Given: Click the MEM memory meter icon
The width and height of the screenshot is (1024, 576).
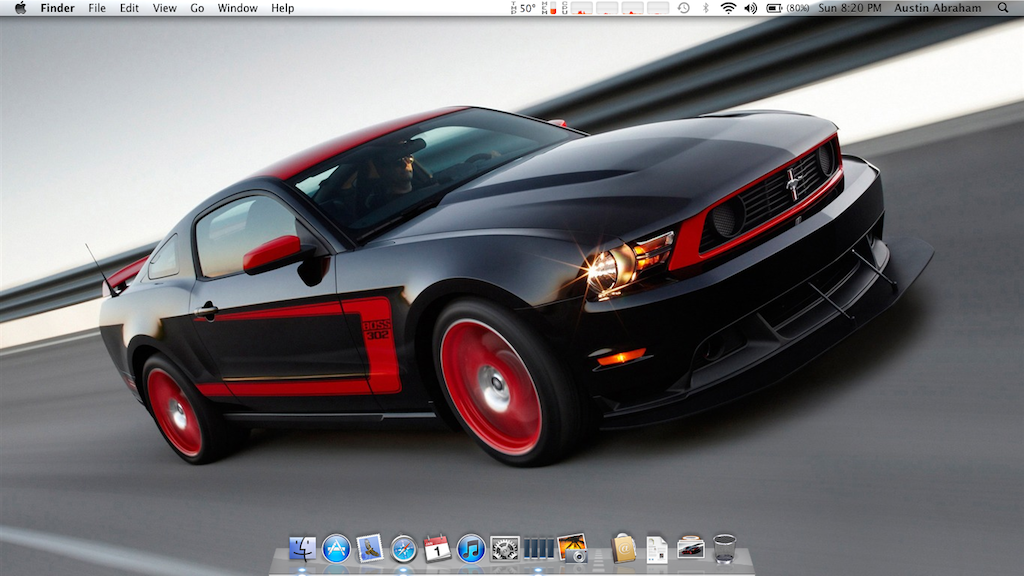Looking at the screenshot, I should 549,8.
